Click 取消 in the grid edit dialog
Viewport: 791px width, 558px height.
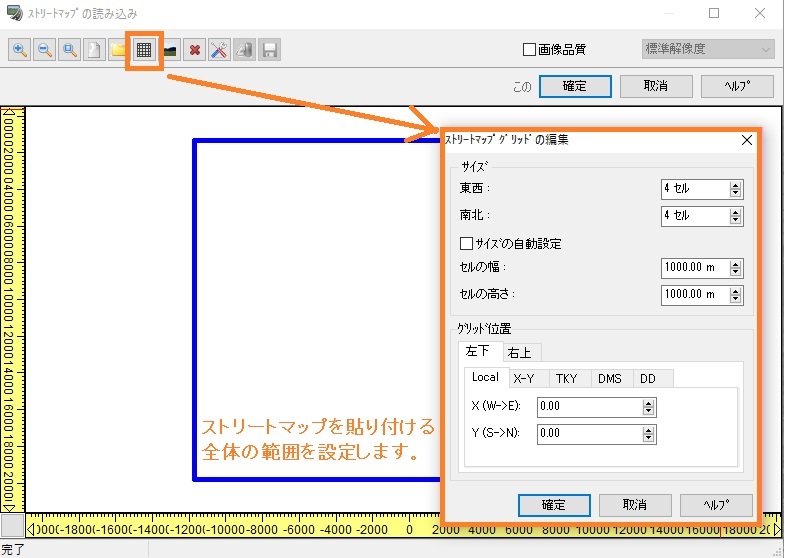(x=635, y=505)
